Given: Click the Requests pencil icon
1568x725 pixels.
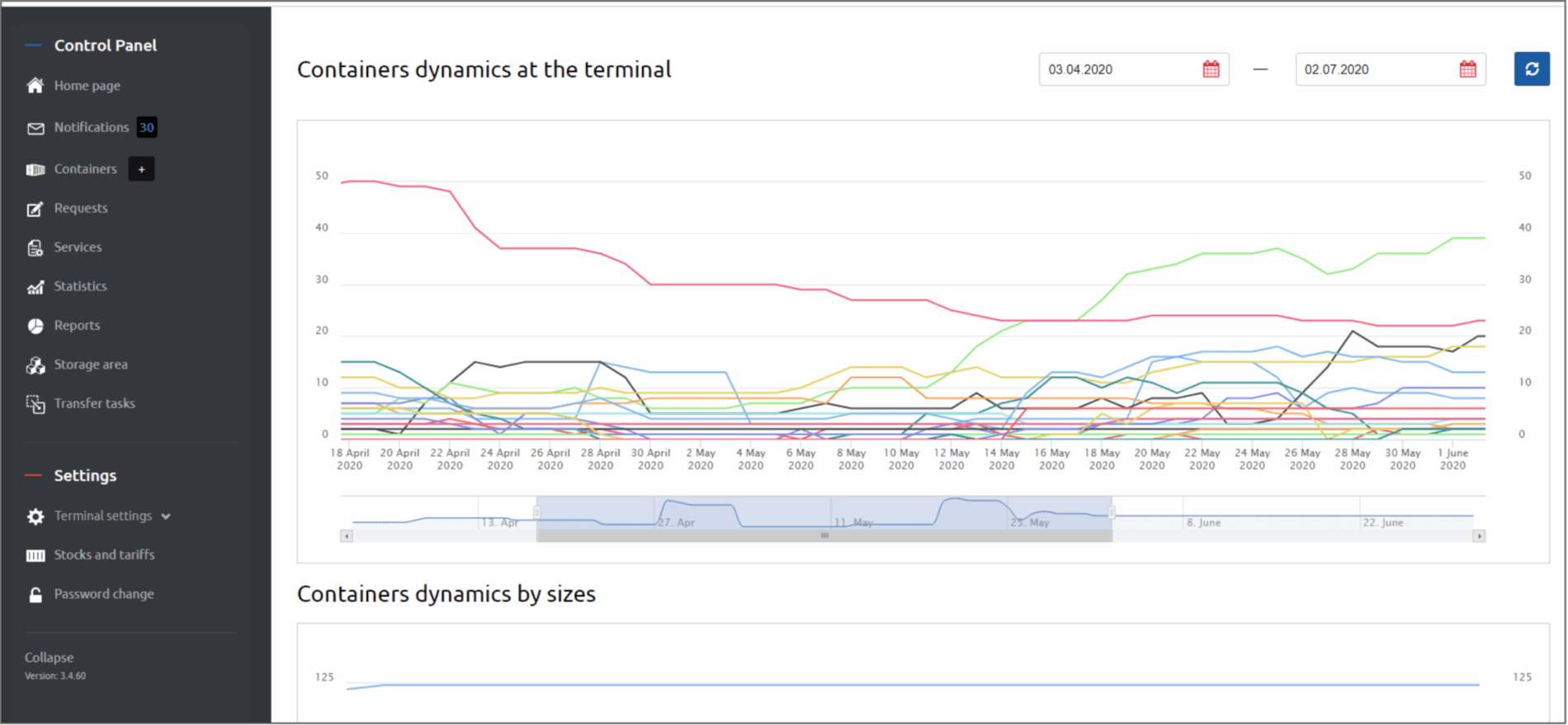Looking at the screenshot, I should 35,209.
